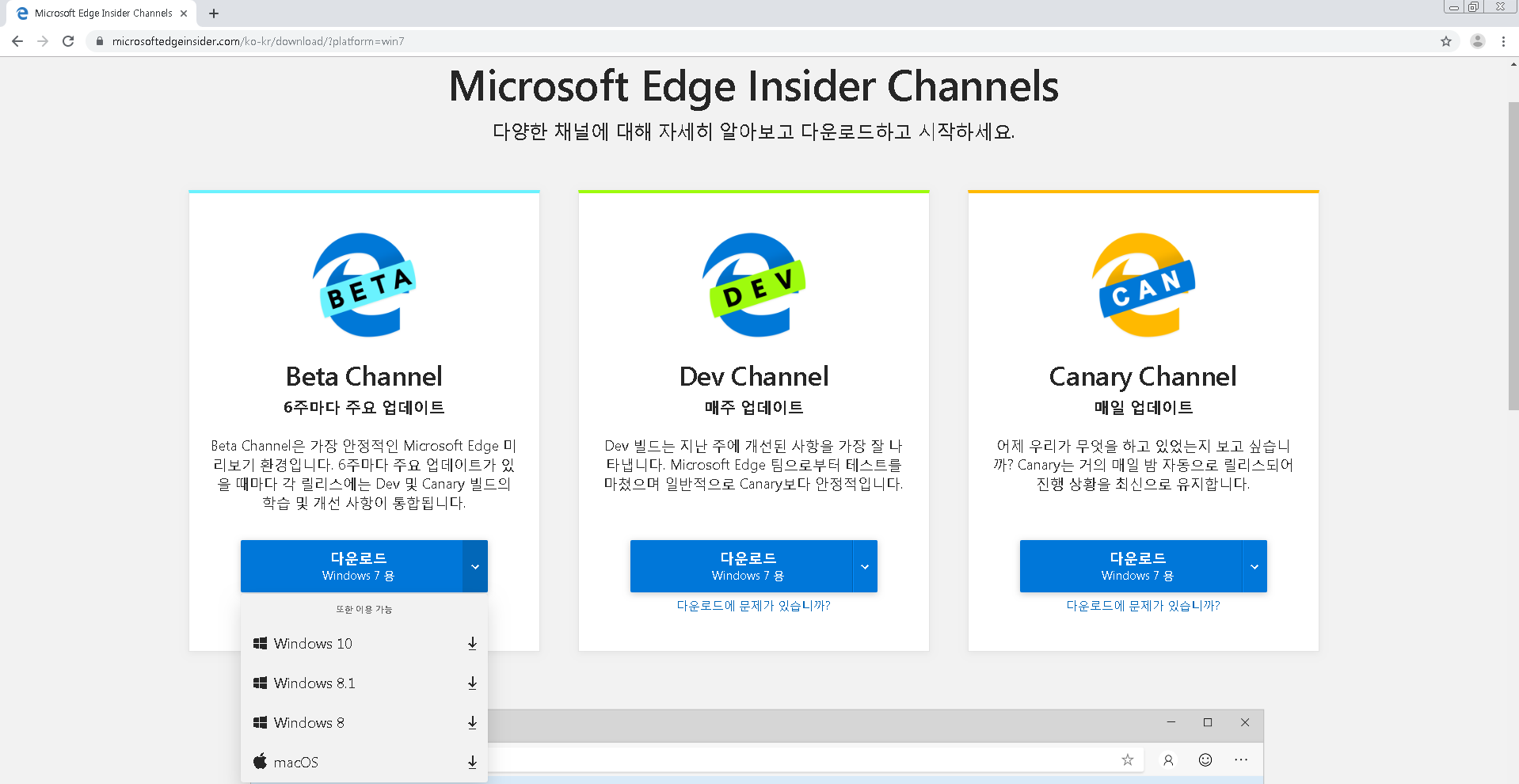
Task: Choose Windows 8.1 from the Beta platform list
Action: (364, 683)
